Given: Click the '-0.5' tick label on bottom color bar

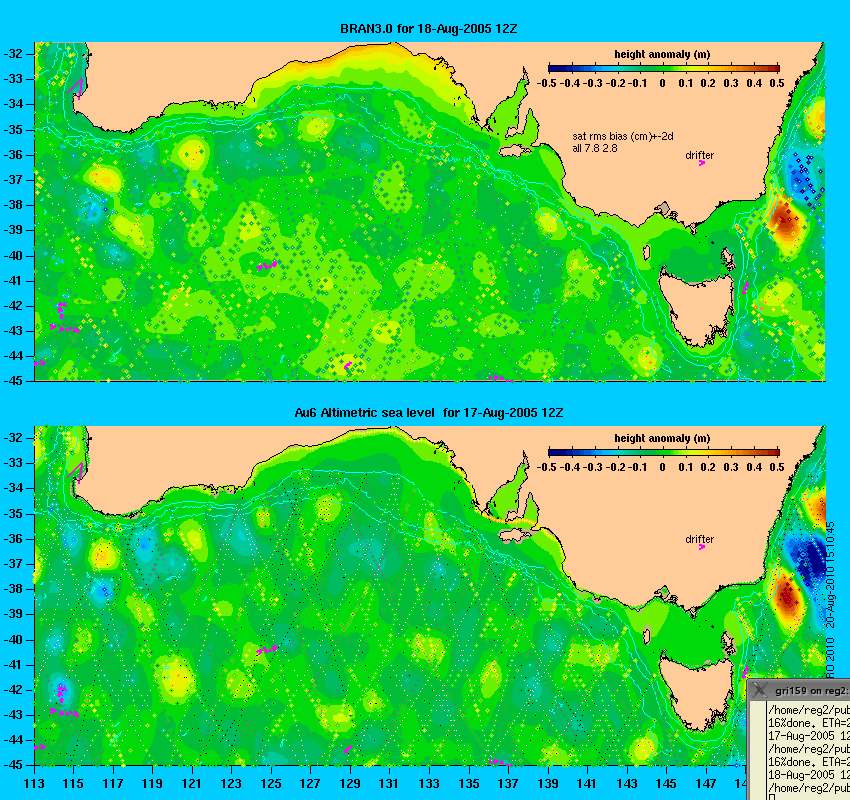Looking at the screenshot, I should pyautogui.click(x=546, y=467).
